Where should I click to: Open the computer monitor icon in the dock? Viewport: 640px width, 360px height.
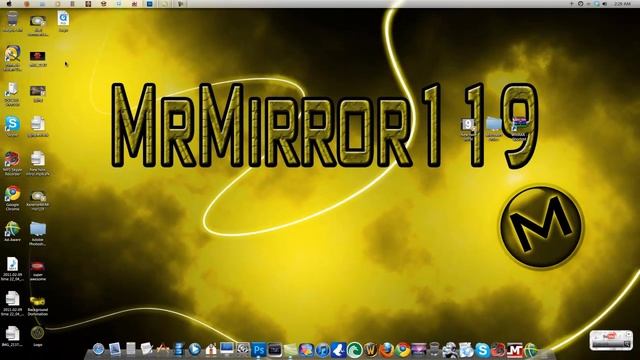[227, 349]
